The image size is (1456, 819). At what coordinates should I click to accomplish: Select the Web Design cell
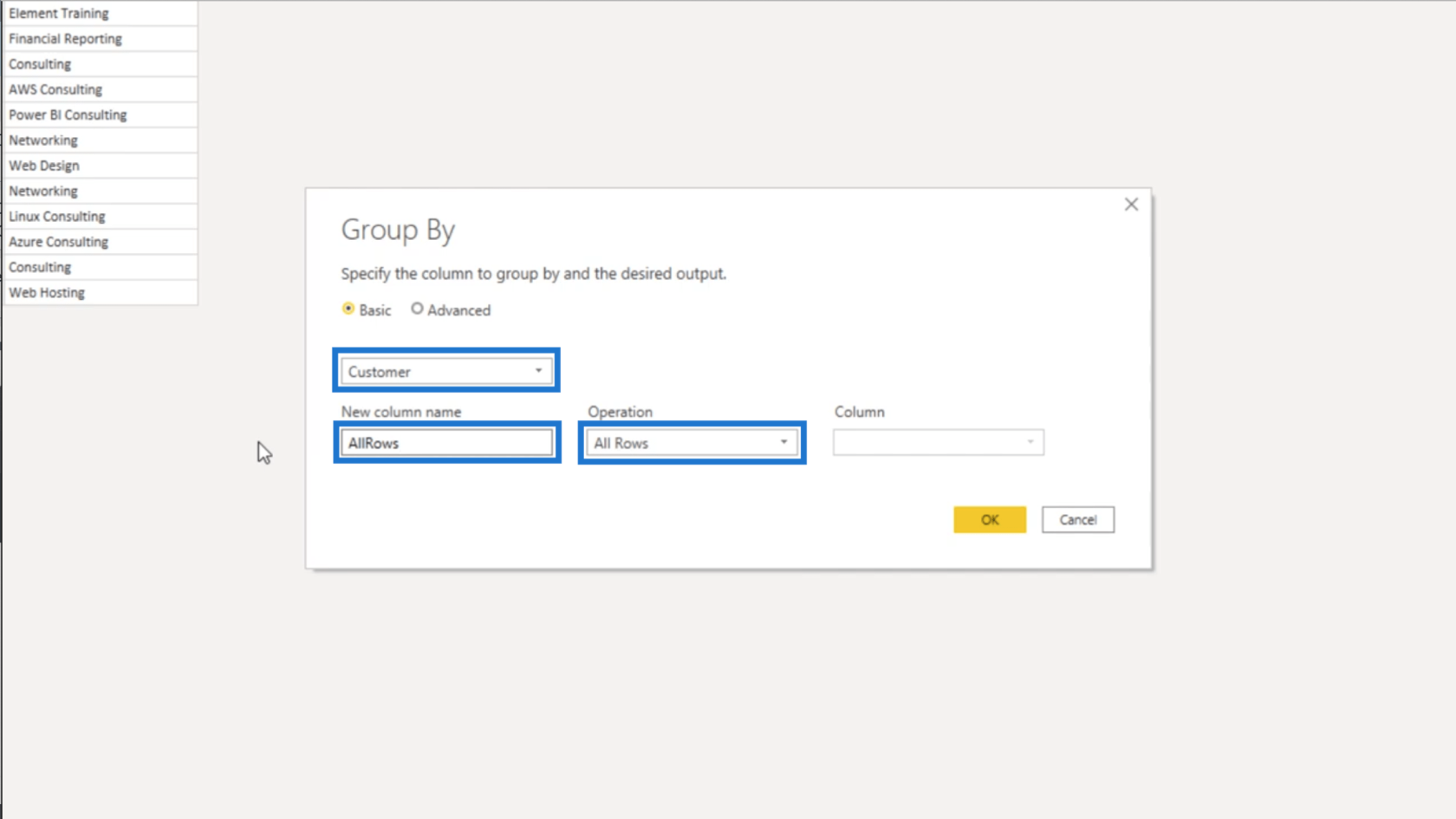click(x=100, y=166)
